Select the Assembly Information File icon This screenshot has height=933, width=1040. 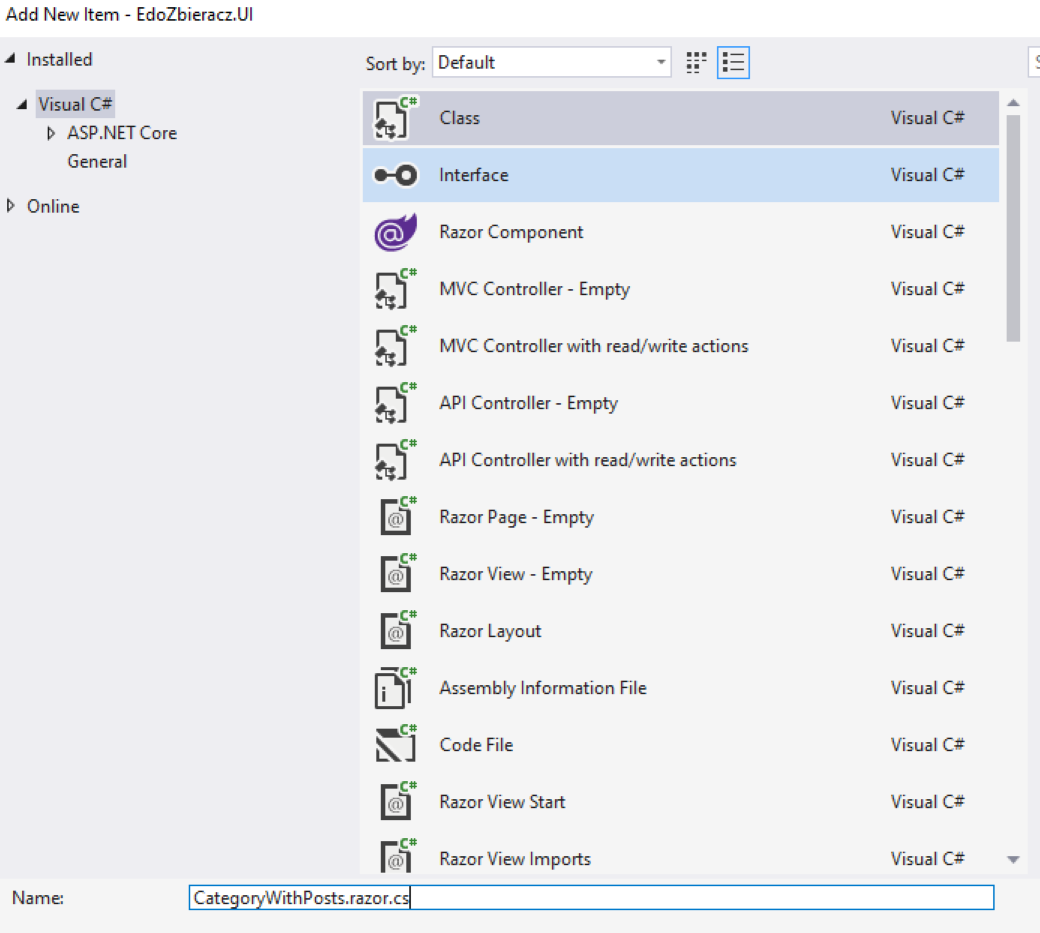coord(396,688)
